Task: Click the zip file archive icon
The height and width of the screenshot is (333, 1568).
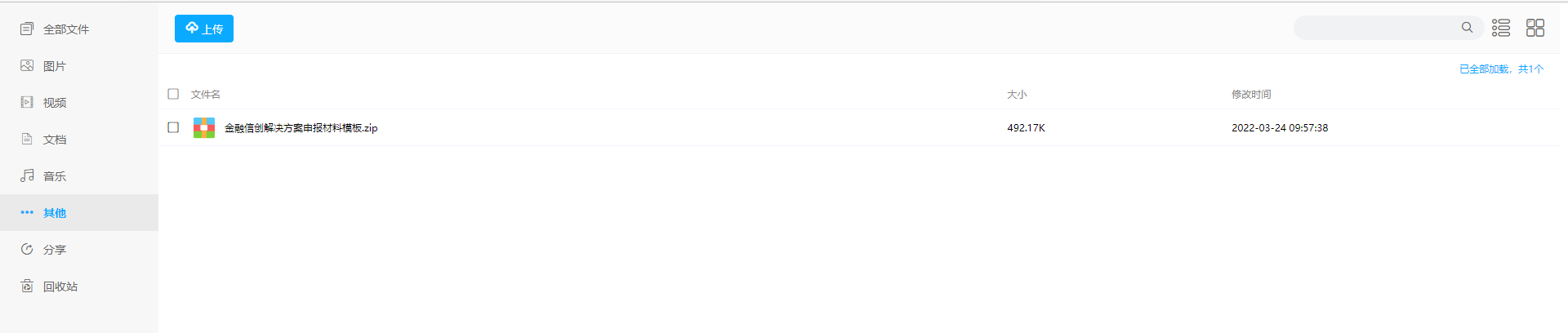Action: pyautogui.click(x=204, y=128)
